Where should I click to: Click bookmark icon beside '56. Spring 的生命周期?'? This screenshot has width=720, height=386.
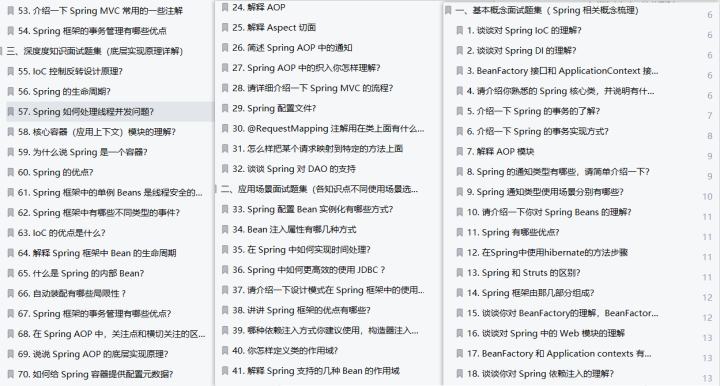11,91
